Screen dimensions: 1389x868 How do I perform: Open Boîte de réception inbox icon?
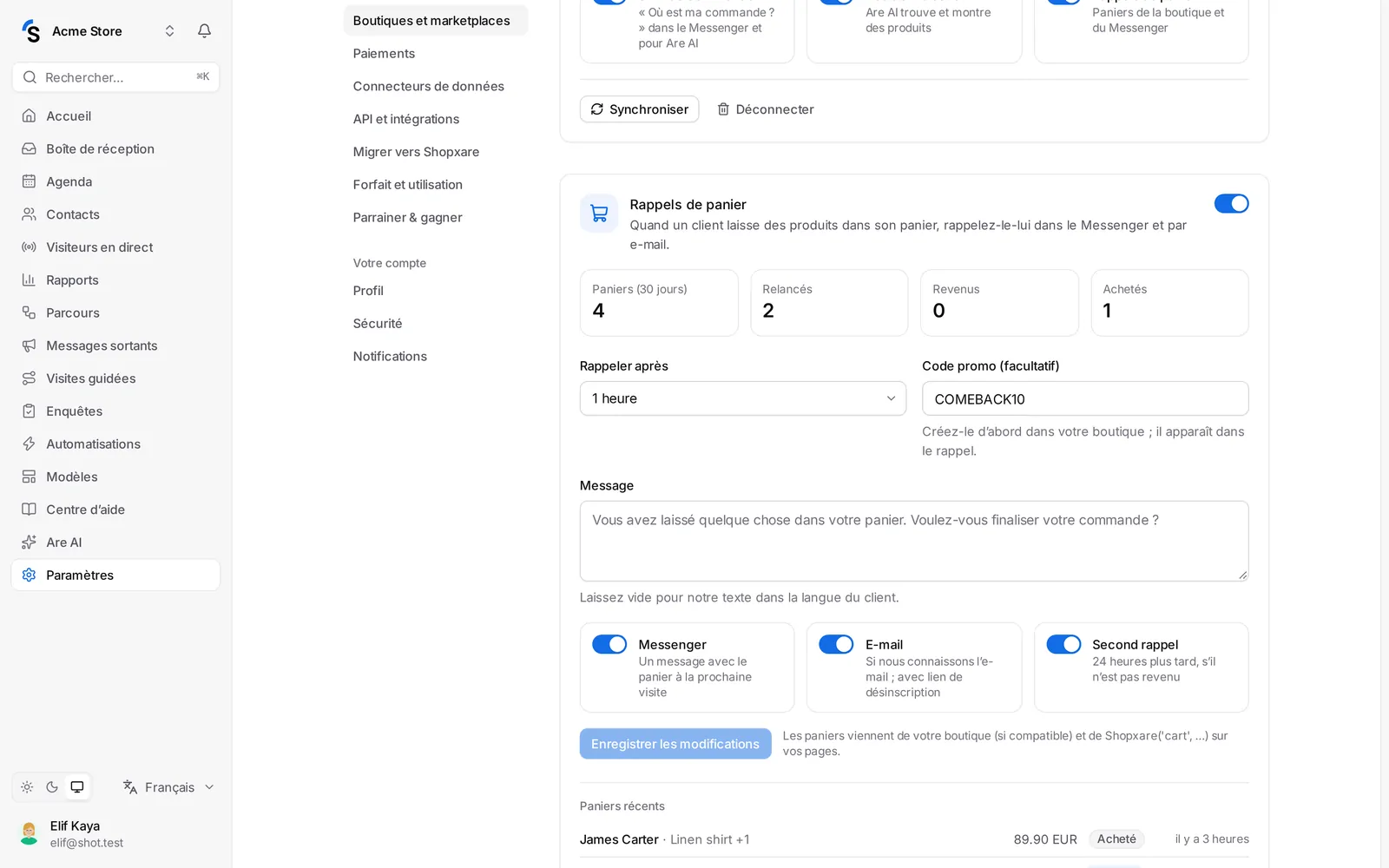point(29,149)
